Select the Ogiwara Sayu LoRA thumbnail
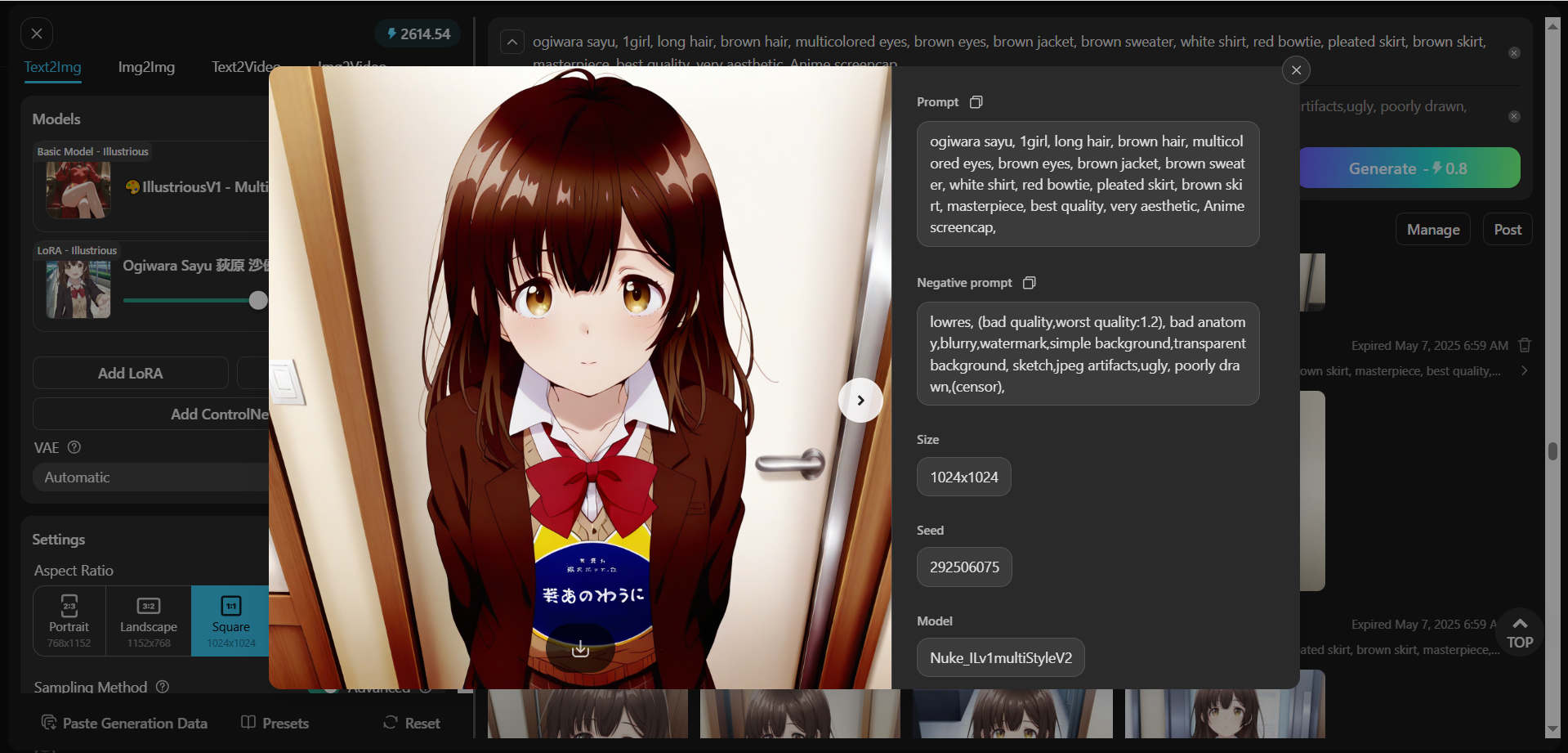This screenshot has height=753, width=1568. coord(78,289)
